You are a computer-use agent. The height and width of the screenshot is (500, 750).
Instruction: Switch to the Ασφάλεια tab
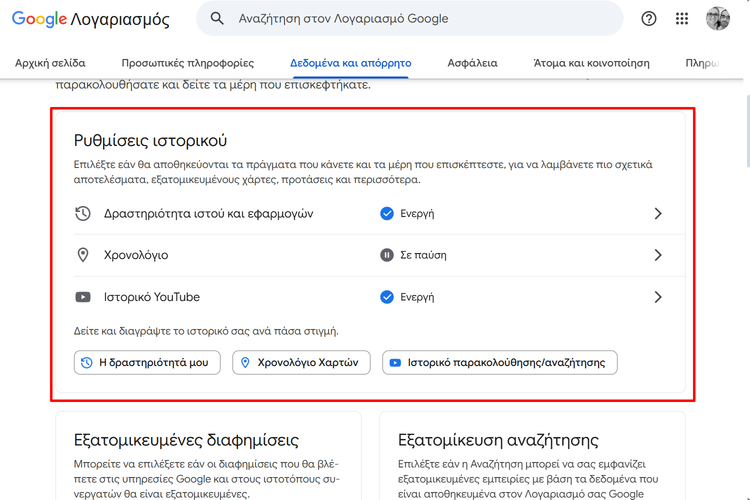[x=472, y=63]
